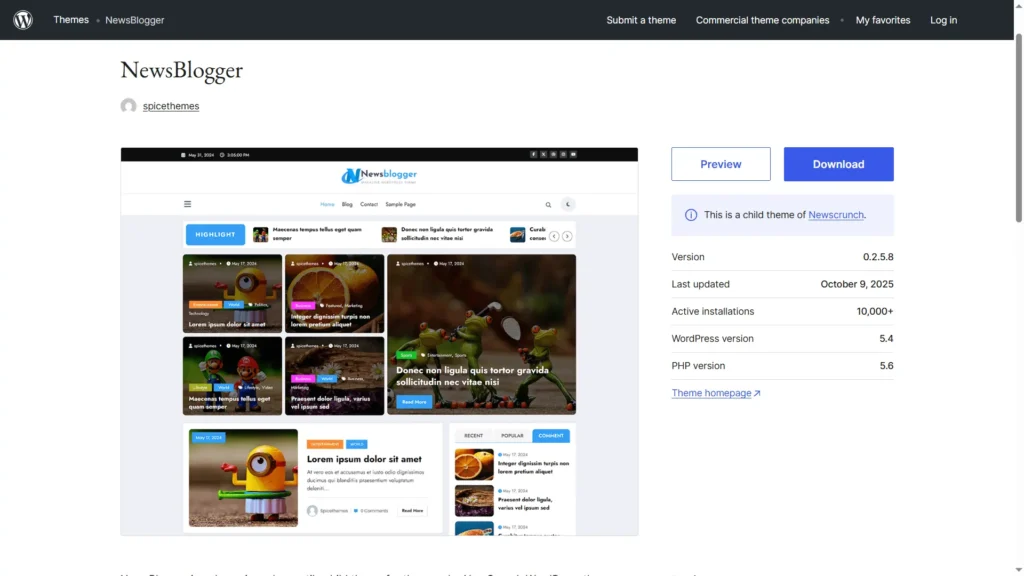1024x576 pixels.
Task: Click the spicethemes author avatar
Action: 129,106
